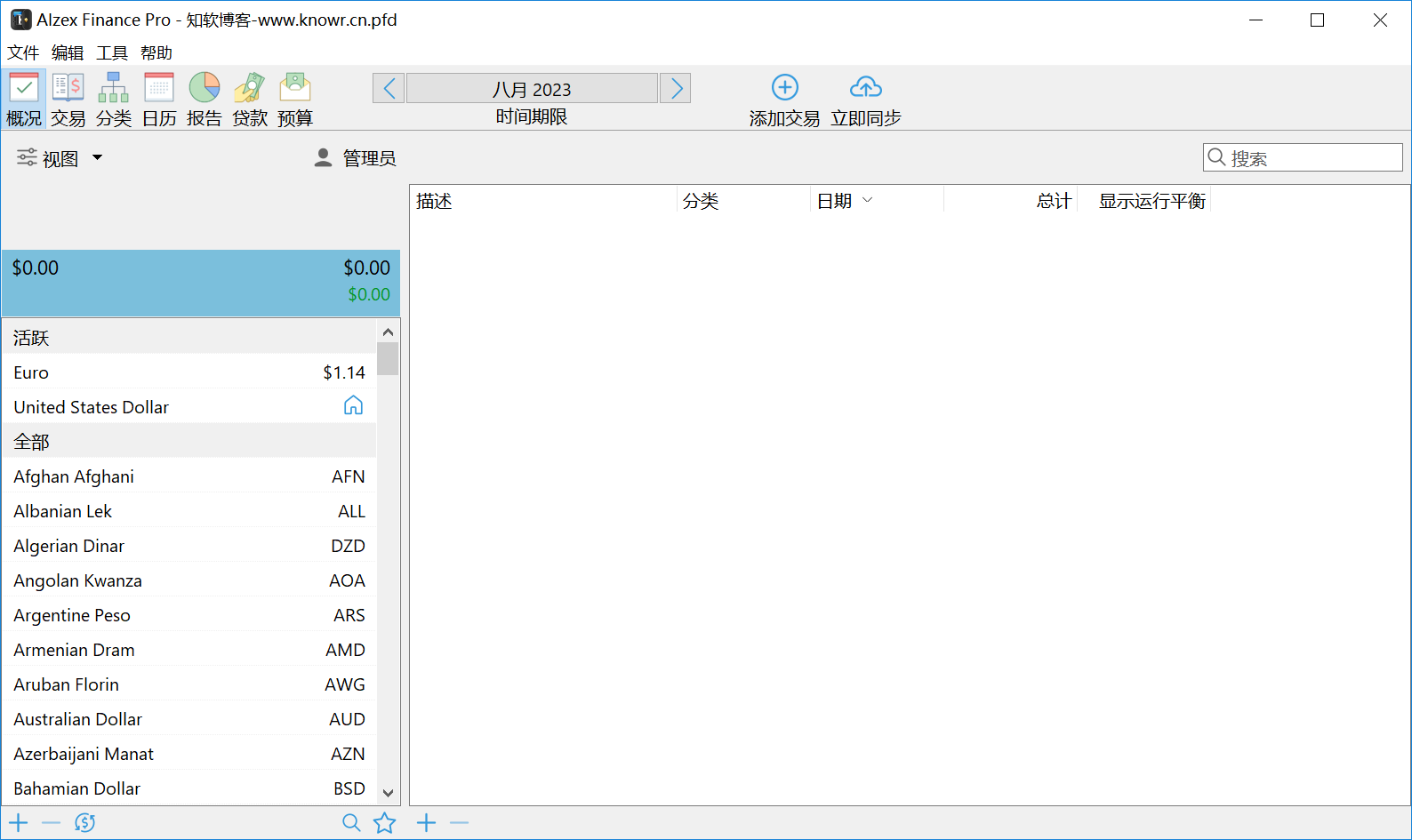This screenshot has height=840, width=1412.
Task: Click the currency list scrollbar down arrow
Action: coord(388,792)
